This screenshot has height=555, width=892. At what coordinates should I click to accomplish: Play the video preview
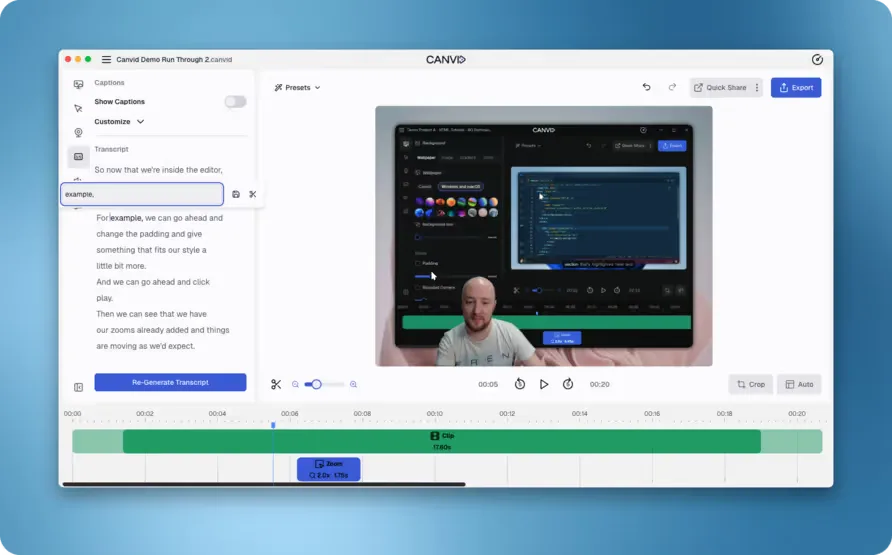(x=544, y=384)
